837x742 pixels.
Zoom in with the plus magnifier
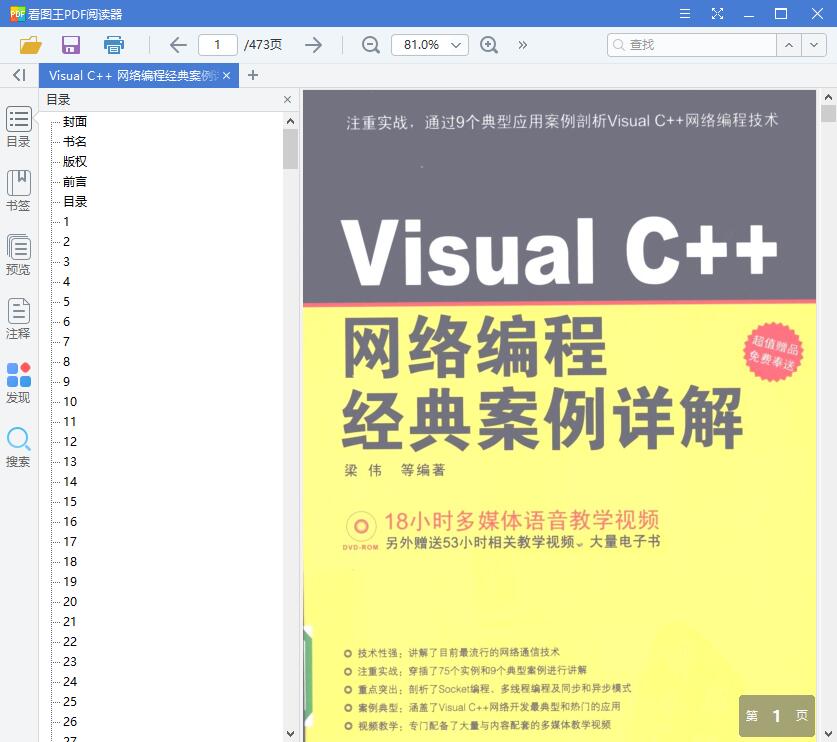pos(489,45)
